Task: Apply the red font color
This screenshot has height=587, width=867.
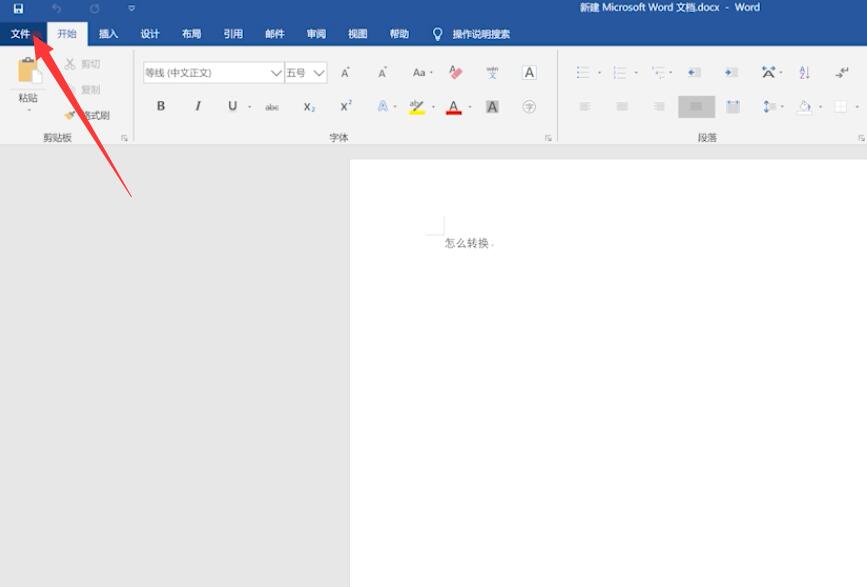Action: click(454, 107)
